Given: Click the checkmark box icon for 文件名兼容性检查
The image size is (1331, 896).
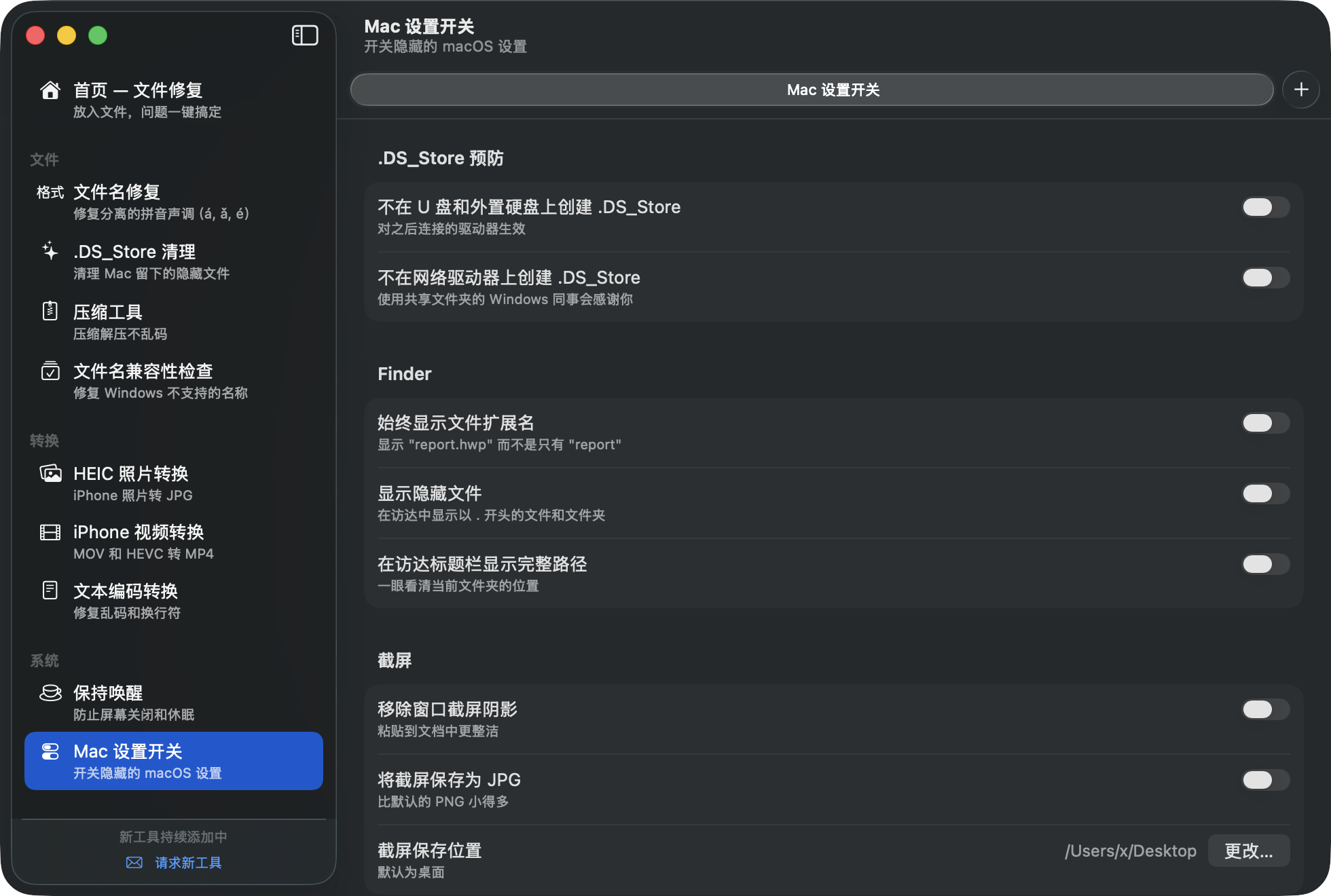Looking at the screenshot, I should pyautogui.click(x=50, y=371).
